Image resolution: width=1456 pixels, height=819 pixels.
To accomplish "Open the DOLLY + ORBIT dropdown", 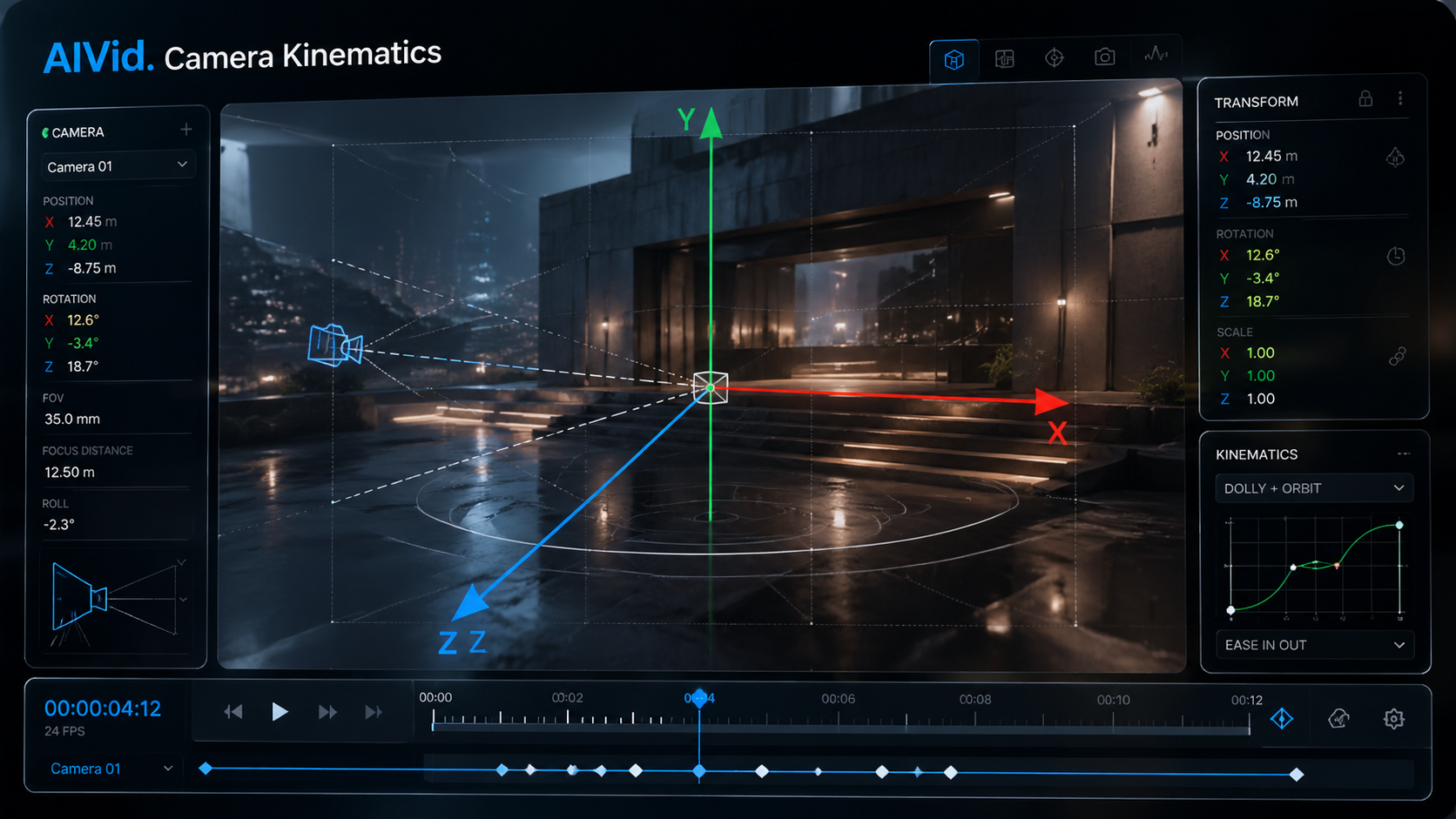I will click(1314, 488).
